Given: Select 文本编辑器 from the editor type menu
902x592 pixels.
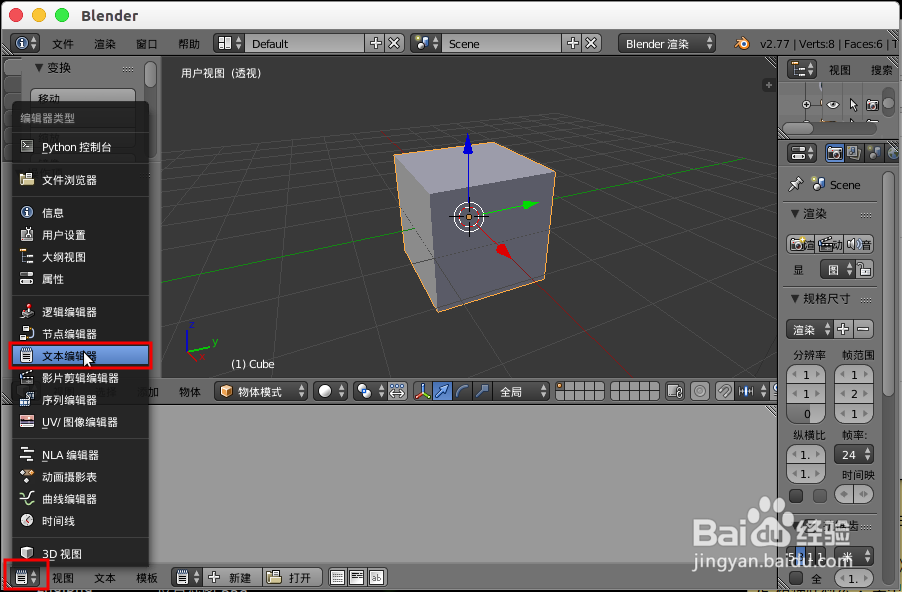Looking at the screenshot, I should tap(80, 355).
